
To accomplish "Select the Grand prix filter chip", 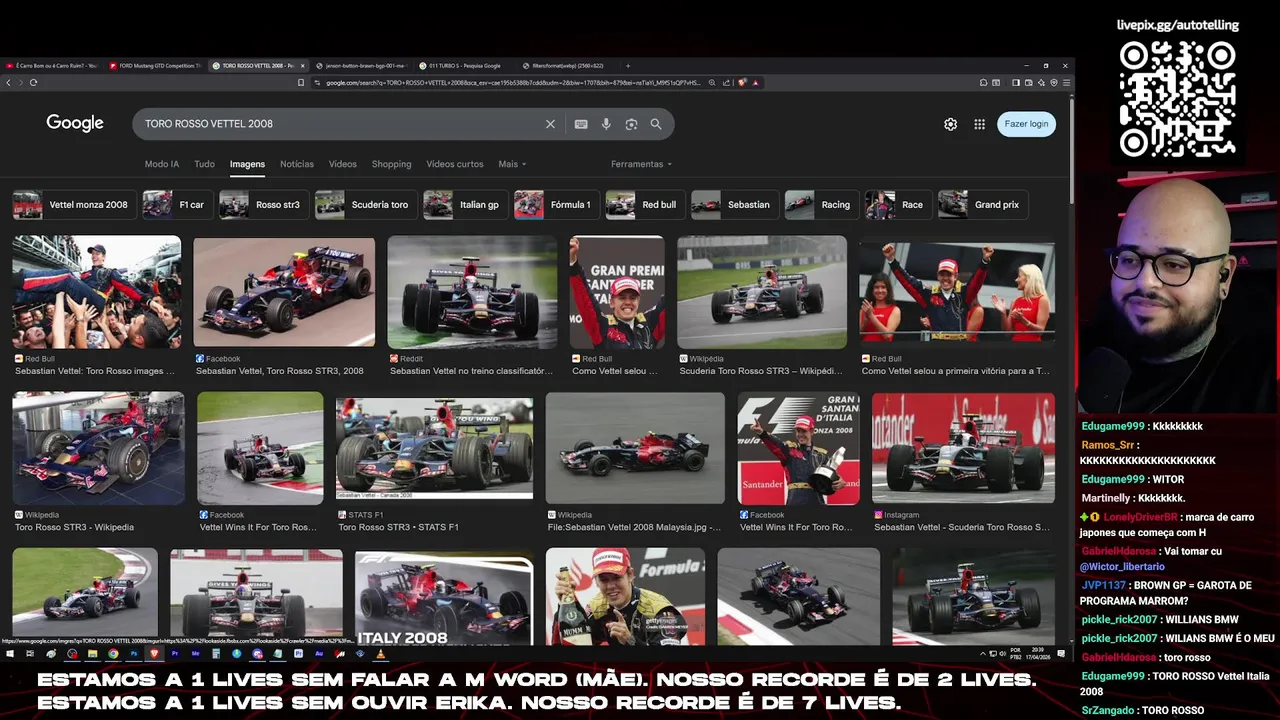I will pyautogui.click(x=982, y=205).
